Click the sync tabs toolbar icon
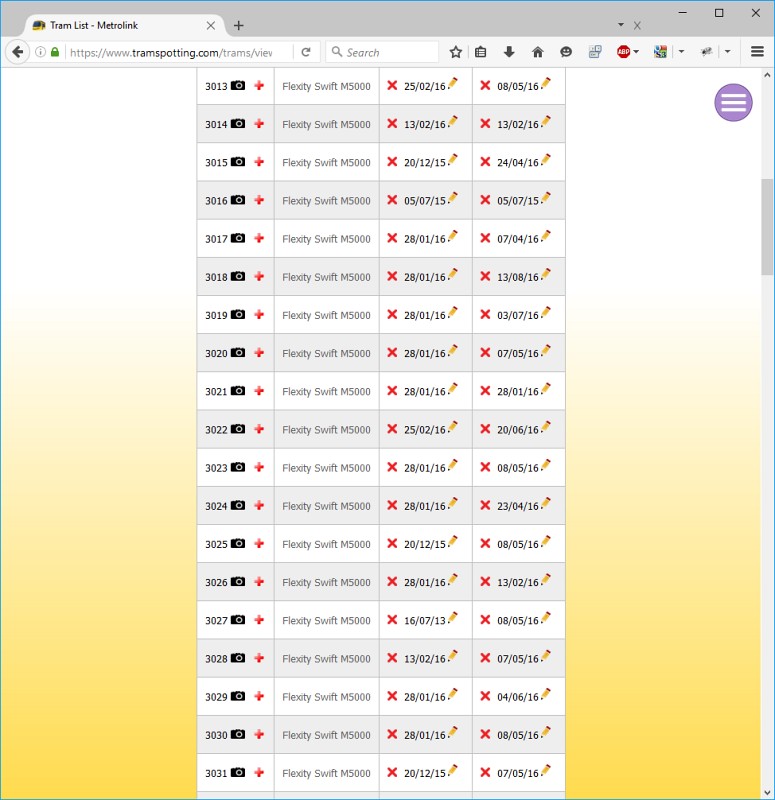 (x=595, y=52)
